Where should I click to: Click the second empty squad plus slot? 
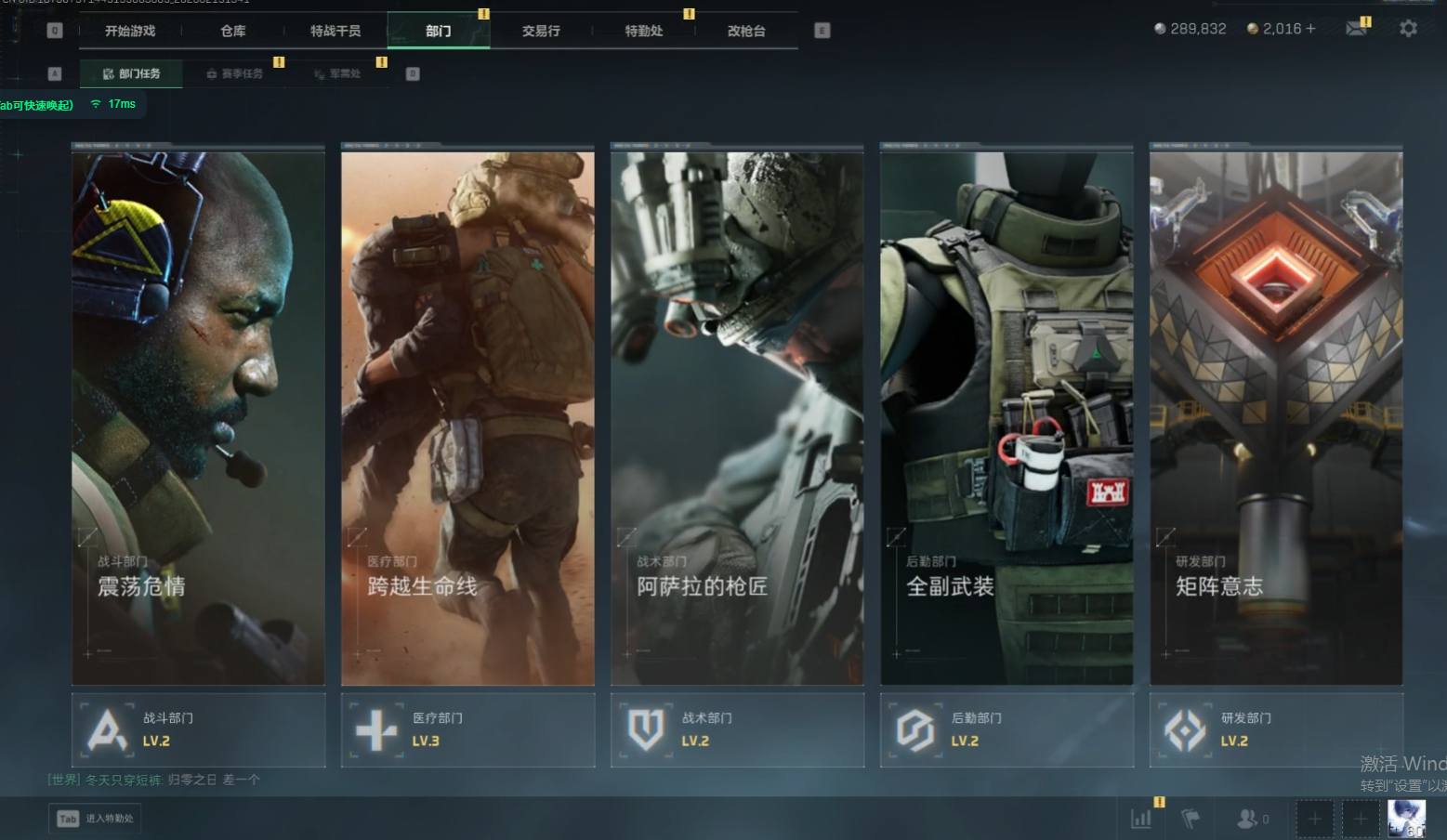tap(1360, 819)
